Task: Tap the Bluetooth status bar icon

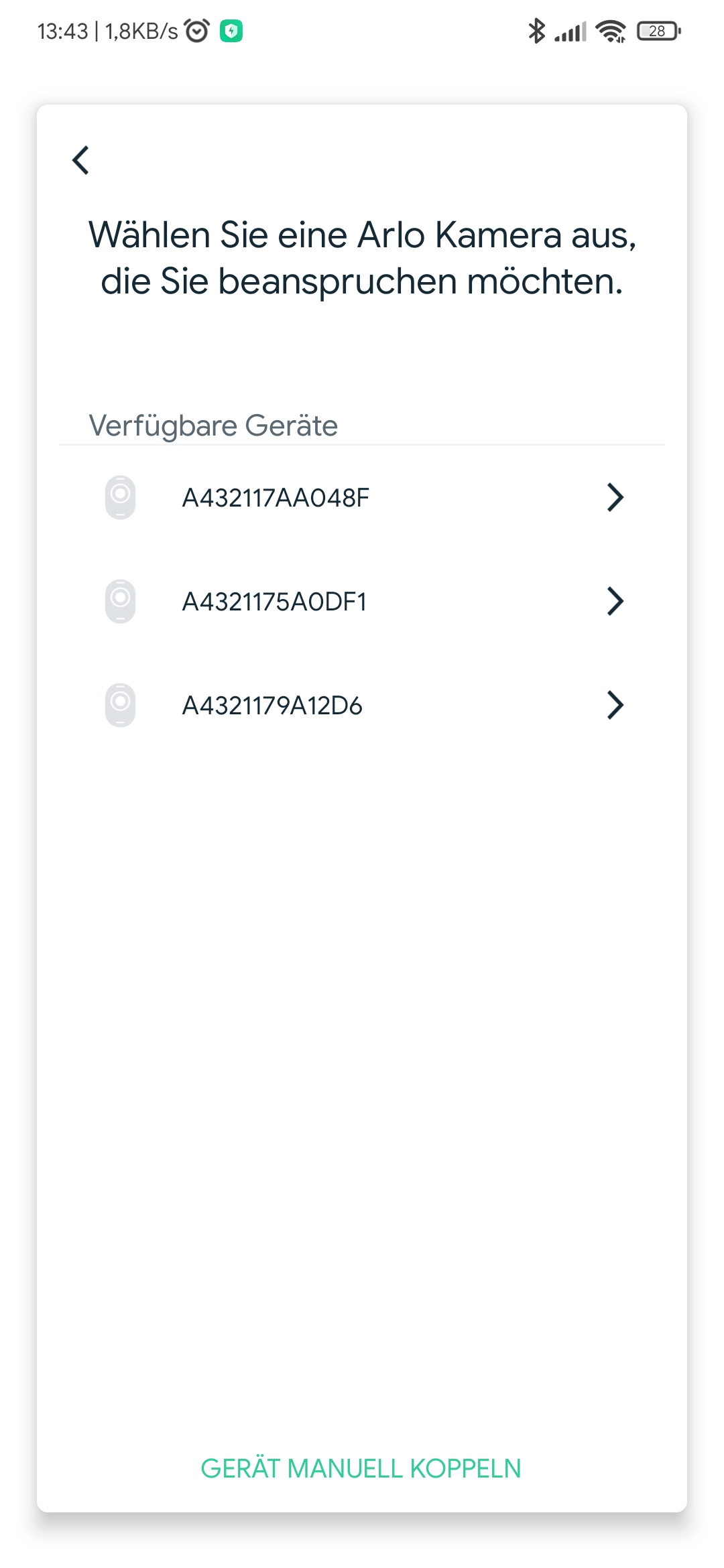Action: [536, 31]
